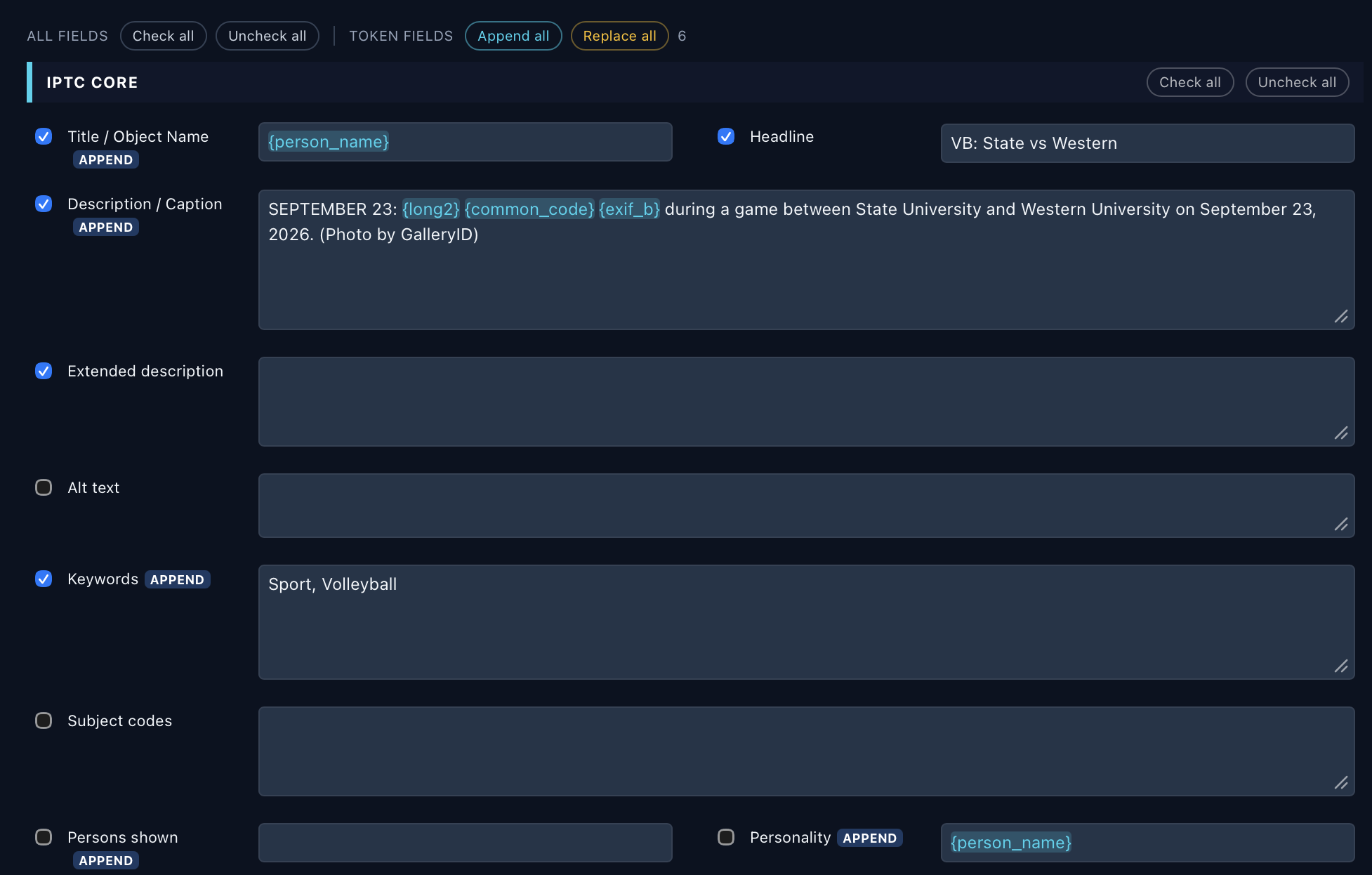The width and height of the screenshot is (1372, 875).
Task: Click the {long2} token in the caption
Action: click(x=431, y=209)
